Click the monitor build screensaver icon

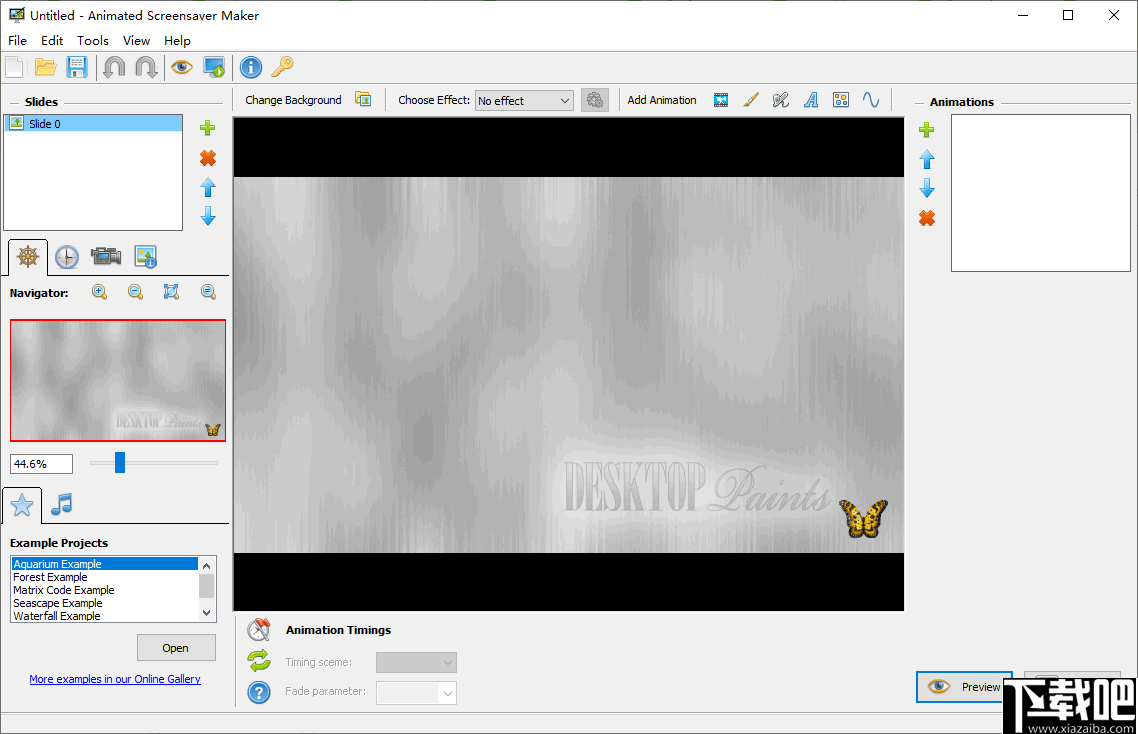click(x=214, y=68)
